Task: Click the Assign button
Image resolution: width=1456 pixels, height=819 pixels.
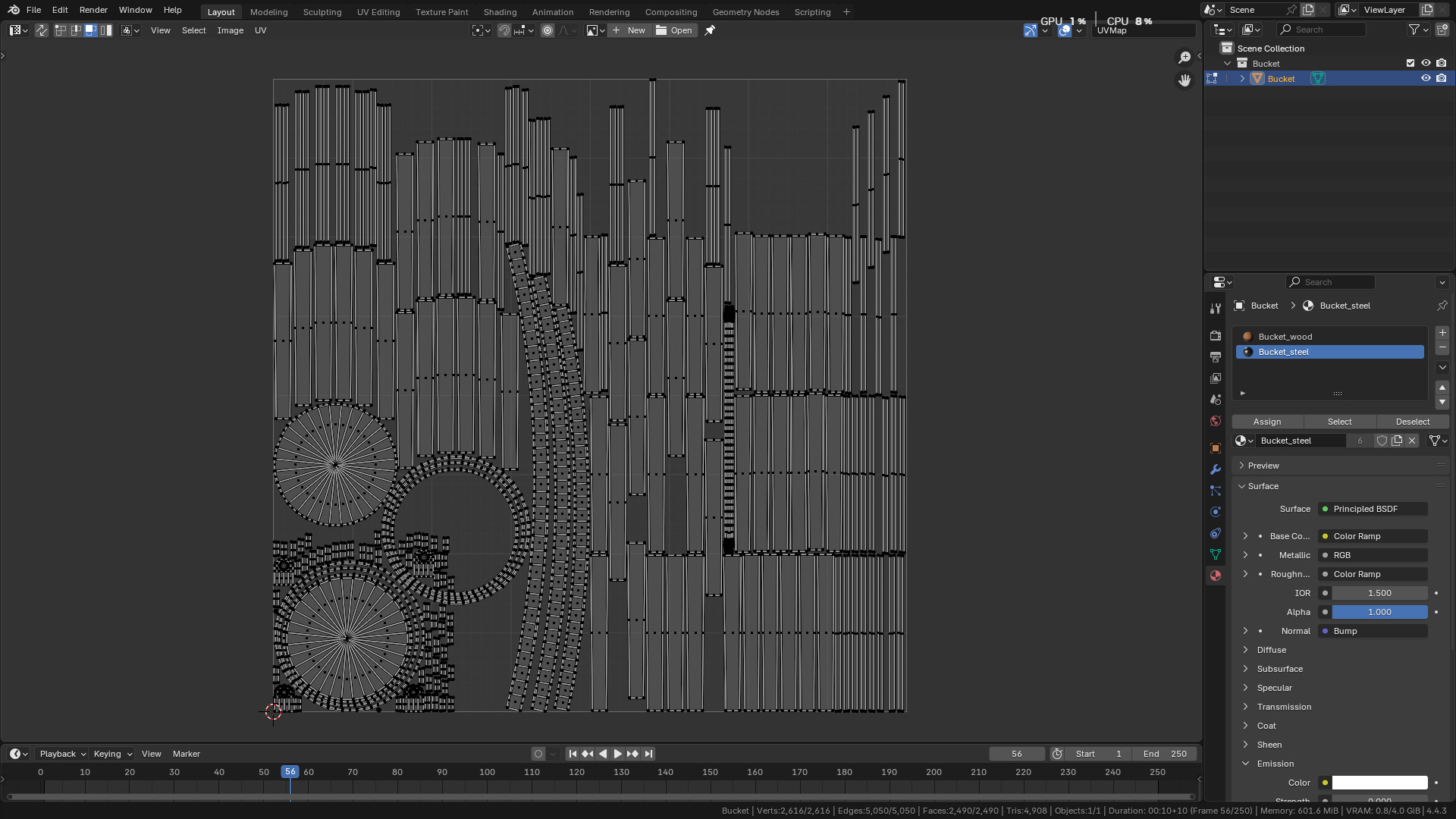Action: pyautogui.click(x=1266, y=422)
